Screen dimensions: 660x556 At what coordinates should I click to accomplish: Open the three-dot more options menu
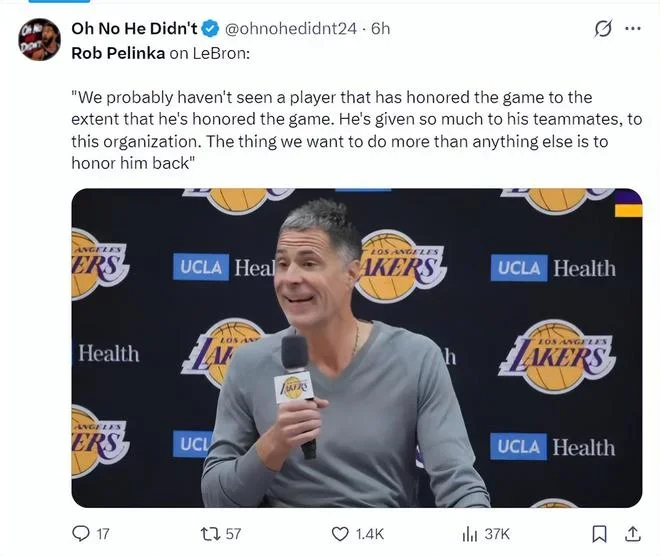(633, 29)
